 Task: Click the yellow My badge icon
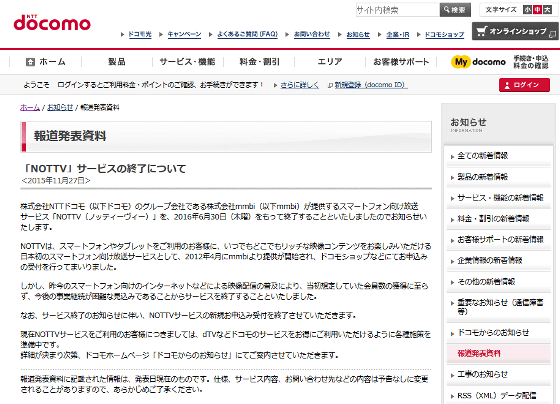point(461,62)
